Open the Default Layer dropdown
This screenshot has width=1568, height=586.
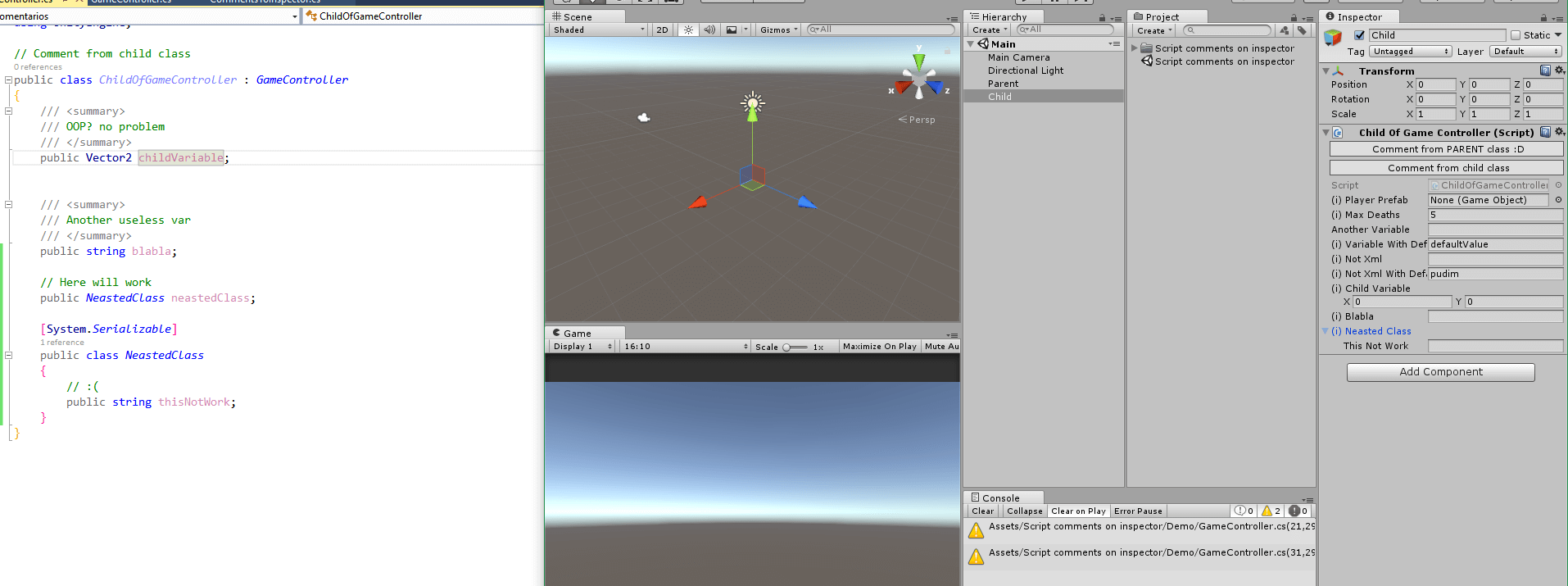pos(1526,52)
